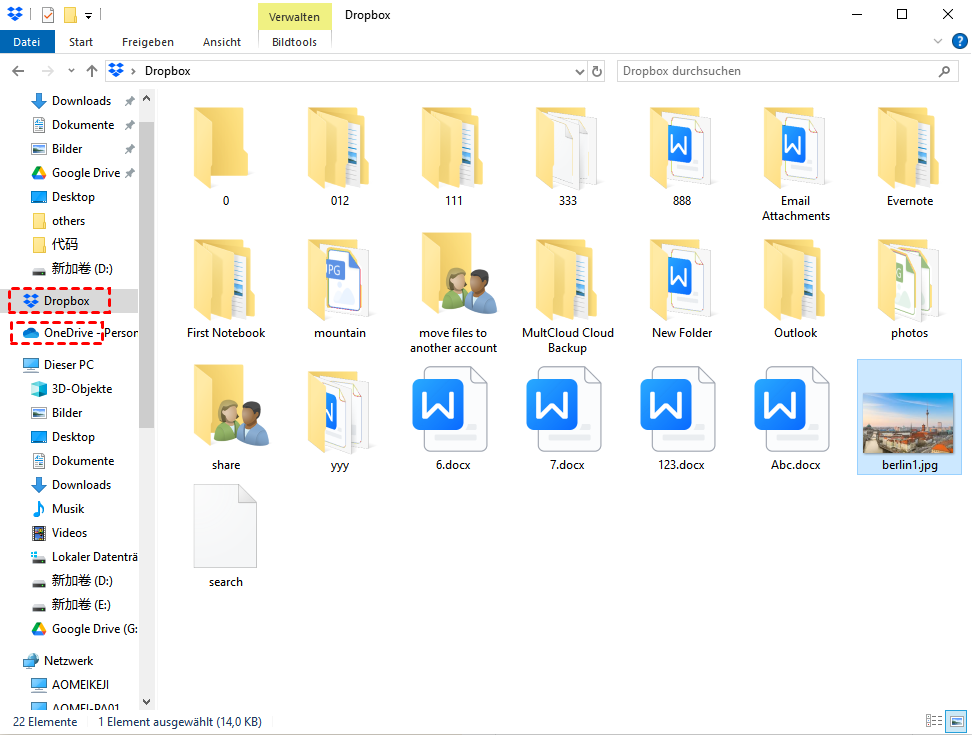Viewport: 972px width, 735px height.
Task: Click the Freigeben ribbon tab
Action: tap(148, 42)
